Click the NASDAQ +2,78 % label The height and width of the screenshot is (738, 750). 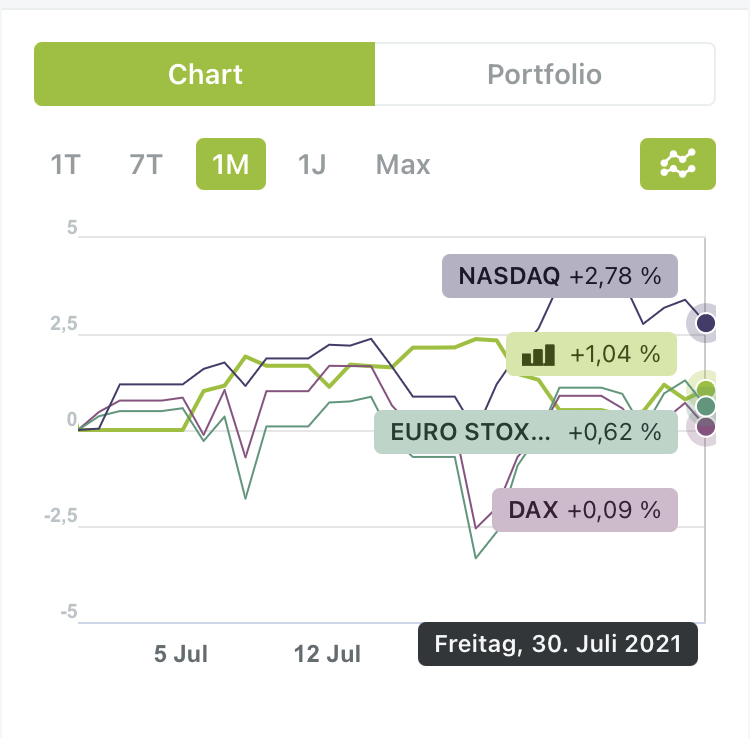pos(560,276)
